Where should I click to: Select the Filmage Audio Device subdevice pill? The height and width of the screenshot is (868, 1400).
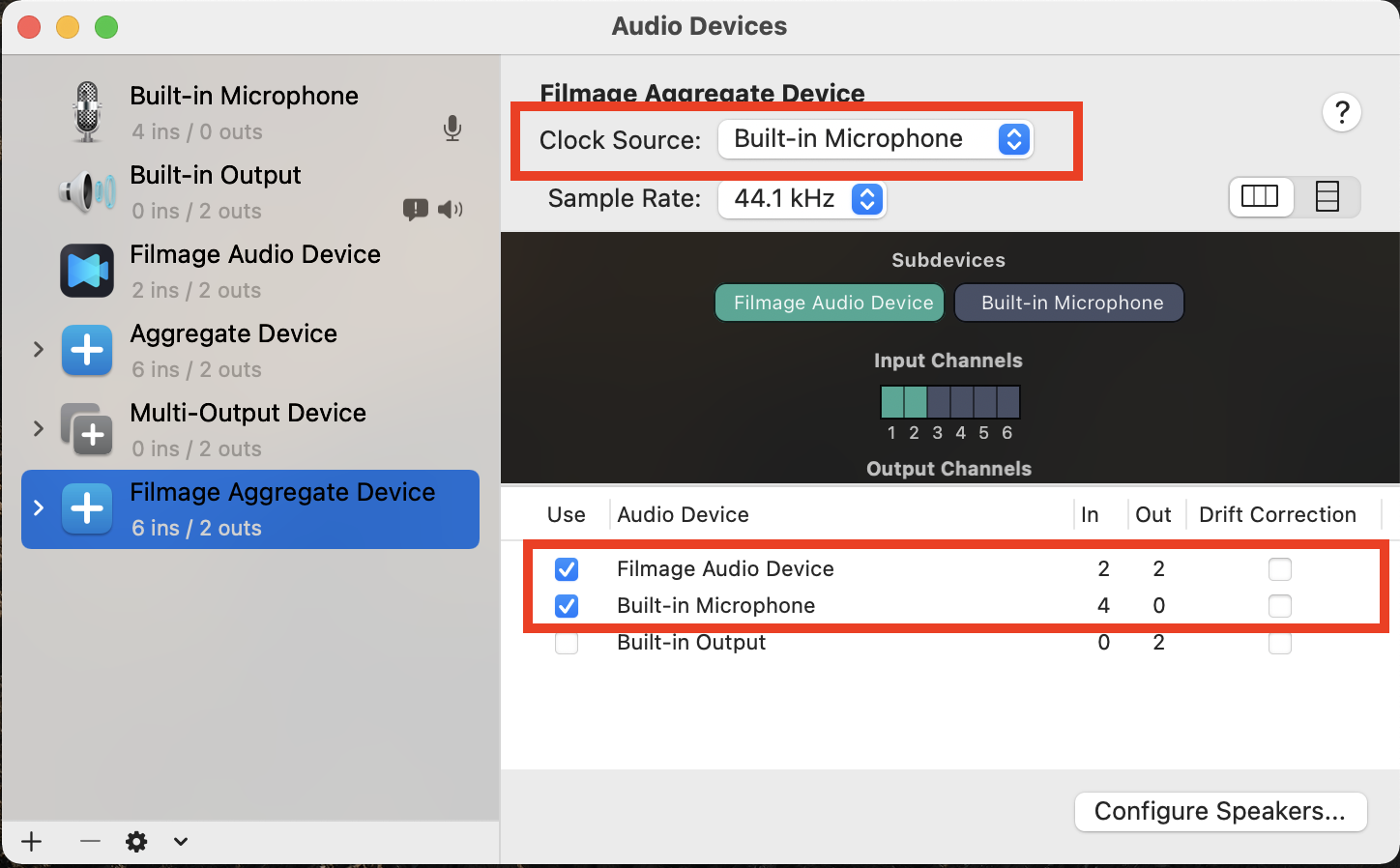coord(830,303)
